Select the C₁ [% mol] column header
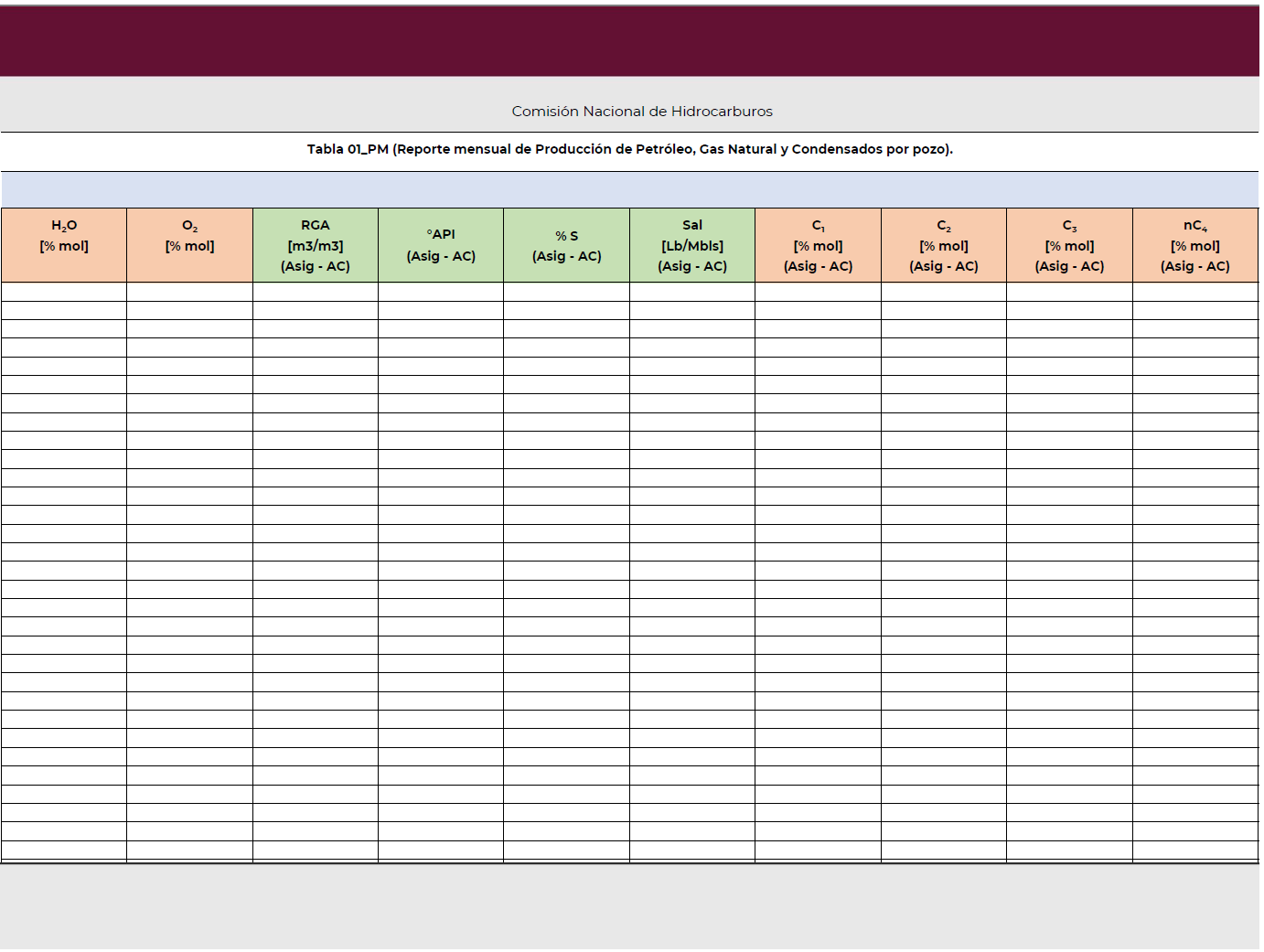Image resolution: width=1264 pixels, height=952 pixels. 818,244
